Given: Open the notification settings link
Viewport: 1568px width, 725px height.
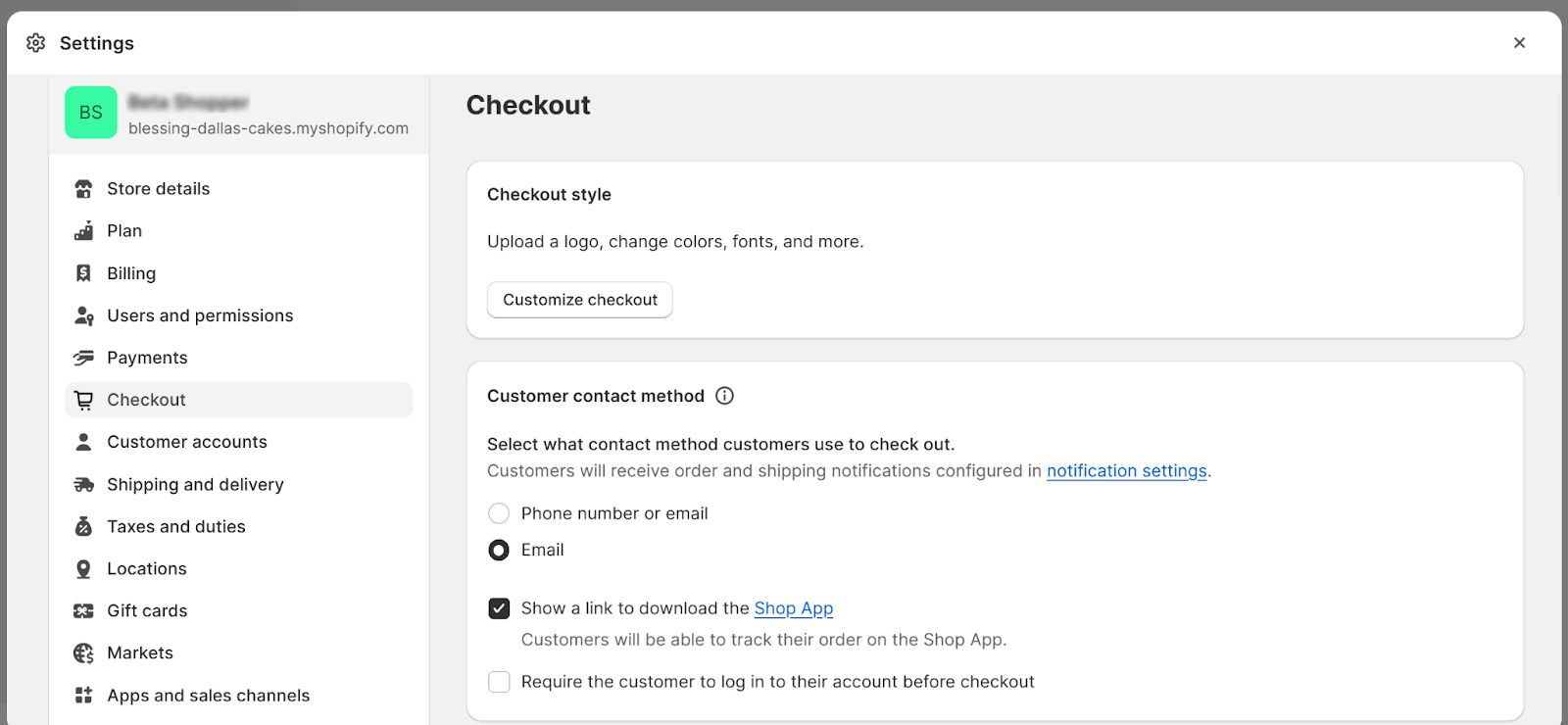Looking at the screenshot, I should click(x=1126, y=471).
